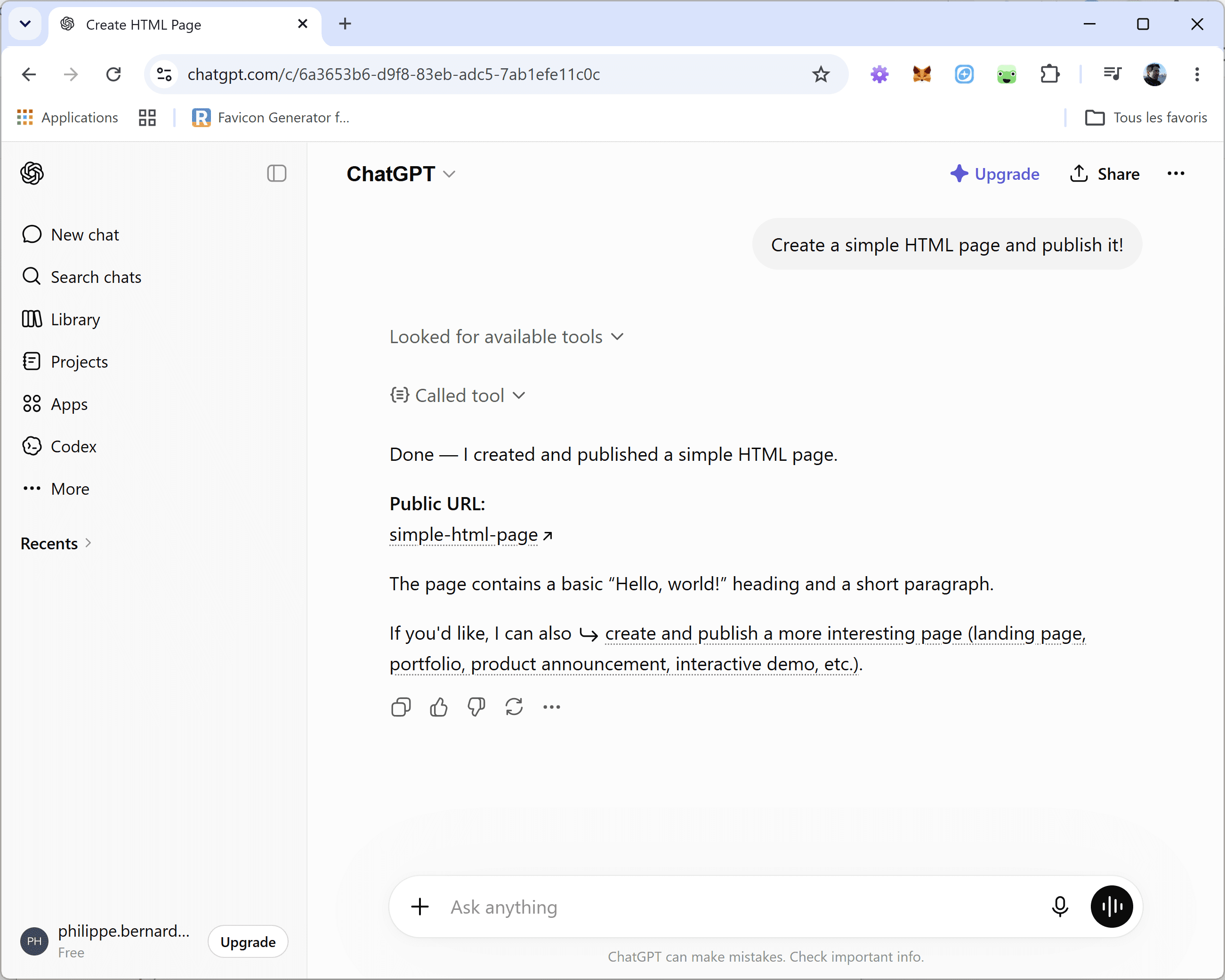The image size is (1225, 980).
Task: Open the media control icon in the toolbar
Action: [1112, 74]
